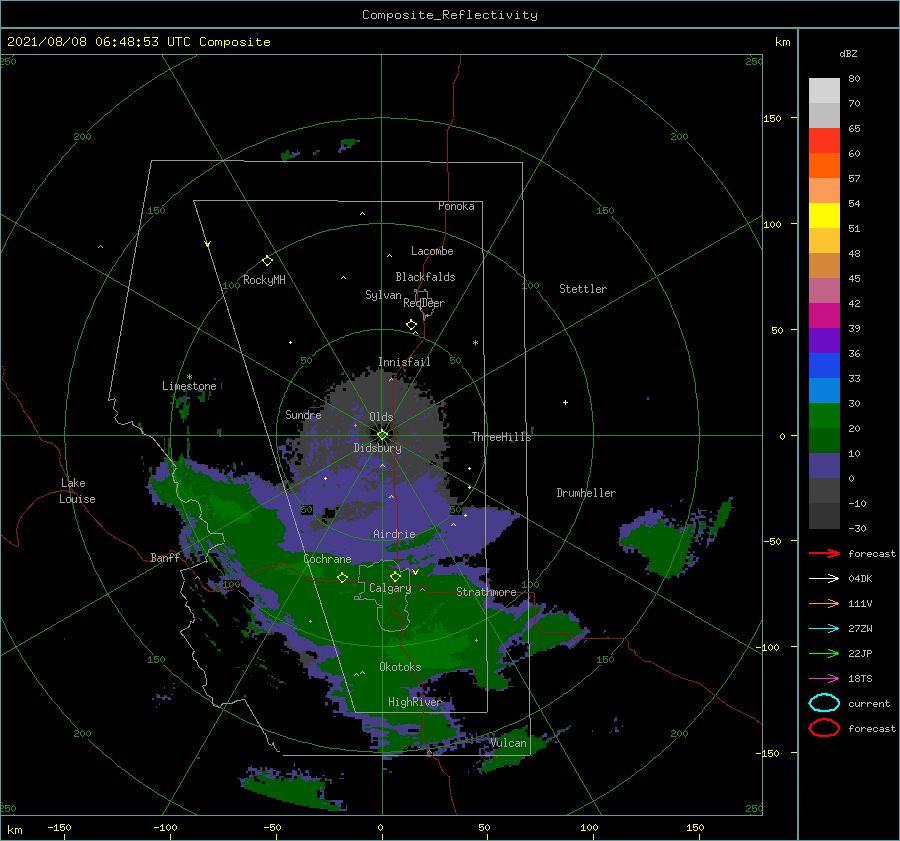Viewport: 900px width, 841px height.
Task: Click the green 30 dBZ color swatch
Action: coord(824,415)
